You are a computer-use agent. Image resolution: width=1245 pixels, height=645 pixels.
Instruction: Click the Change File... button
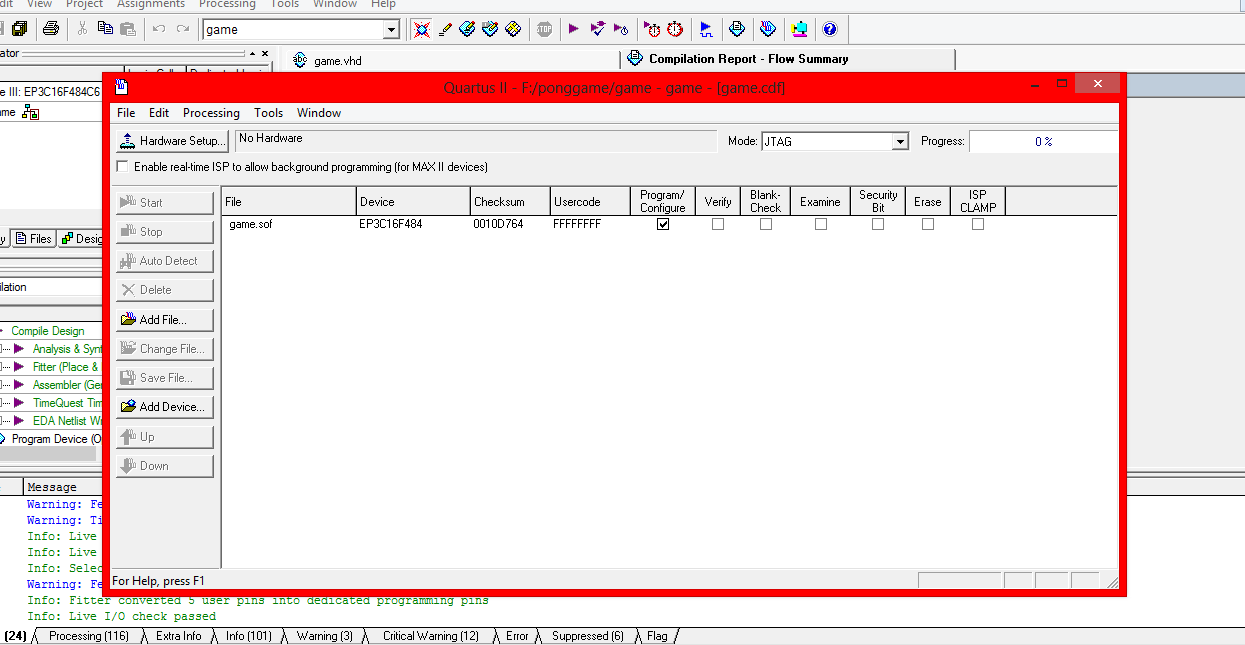pos(165,349)
